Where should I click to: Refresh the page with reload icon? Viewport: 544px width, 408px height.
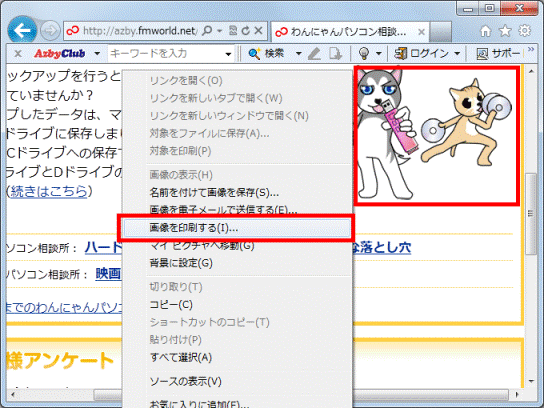pos(246,31)
